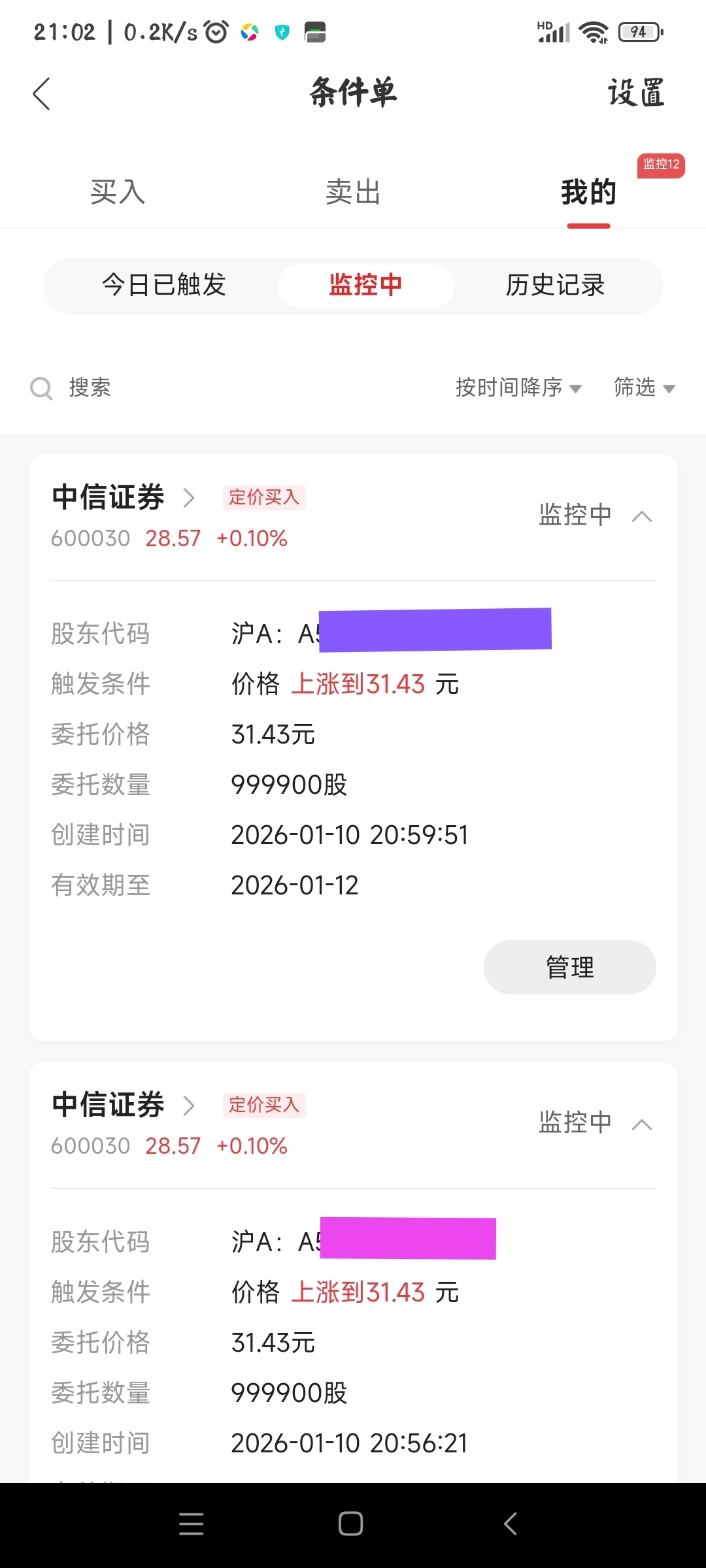This screenshot has width=706, height=1568.
Task: Tap the search magnifier icon
Action: click(x=41, y=388)
